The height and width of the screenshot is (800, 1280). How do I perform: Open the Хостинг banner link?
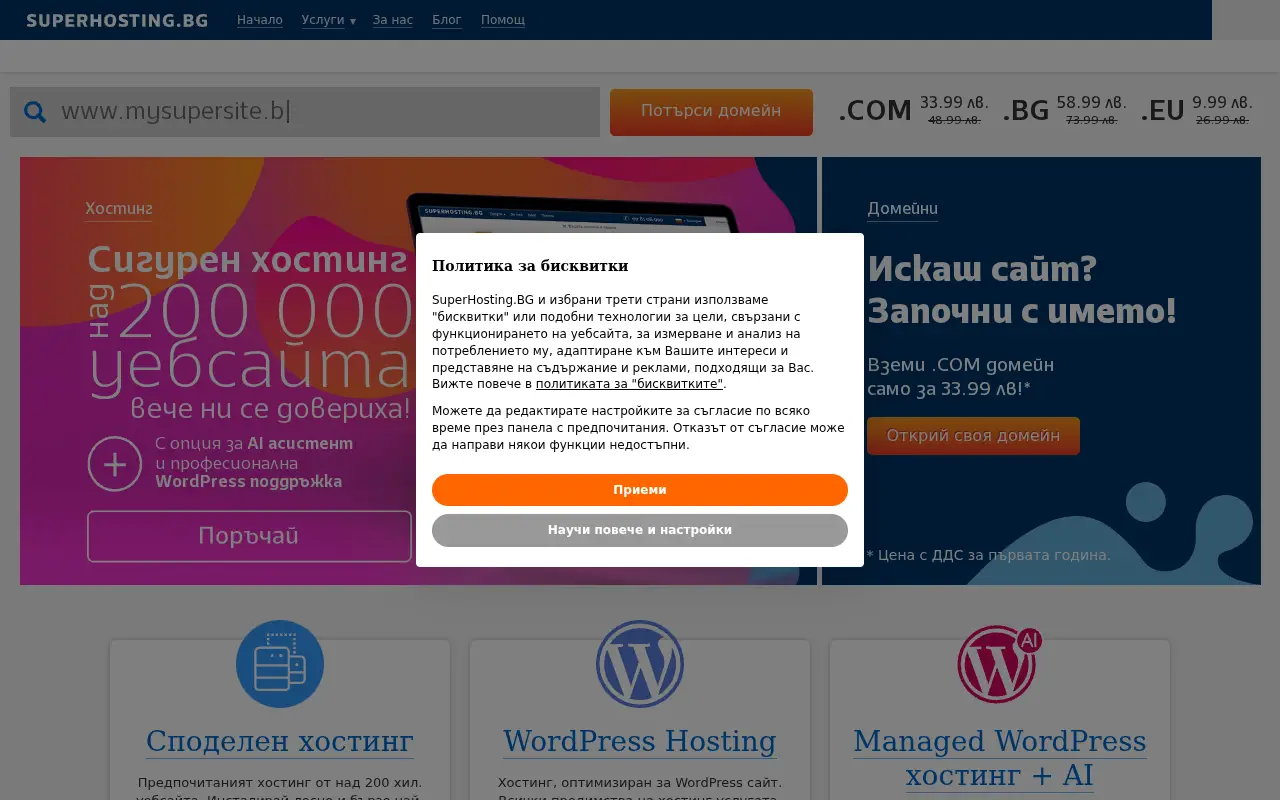point(119,209)
